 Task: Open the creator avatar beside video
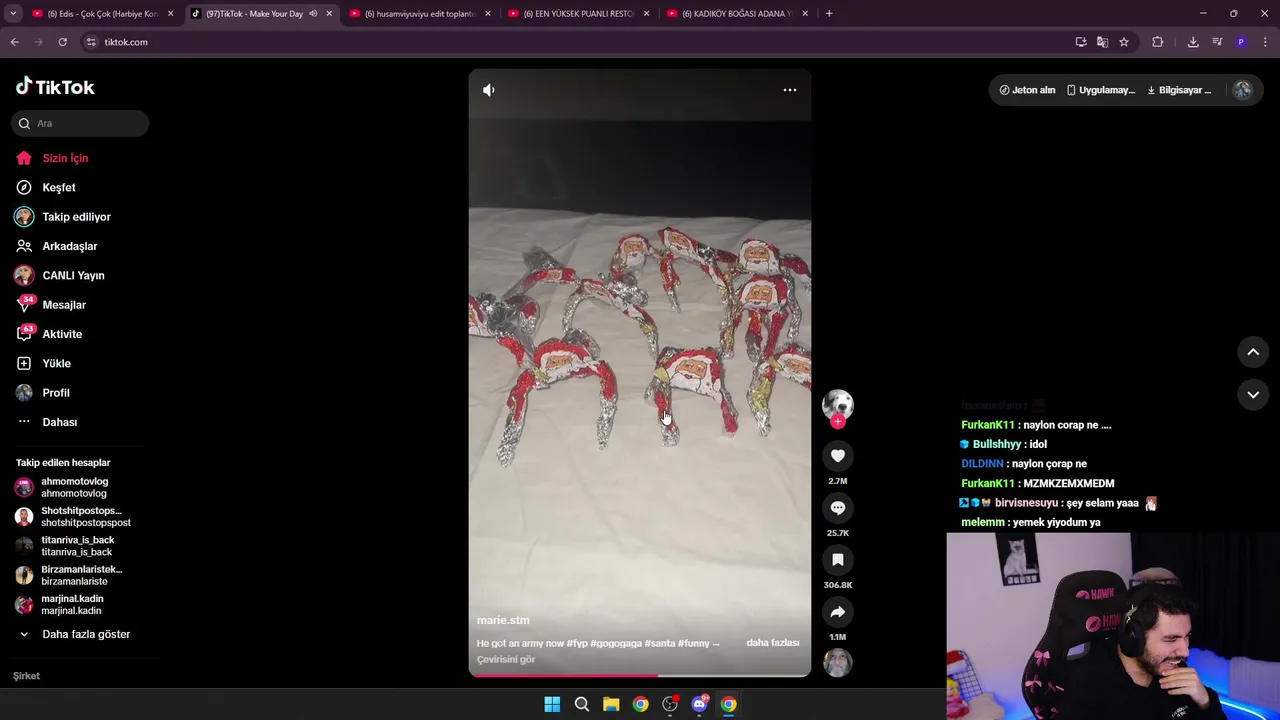click(837, 404)
